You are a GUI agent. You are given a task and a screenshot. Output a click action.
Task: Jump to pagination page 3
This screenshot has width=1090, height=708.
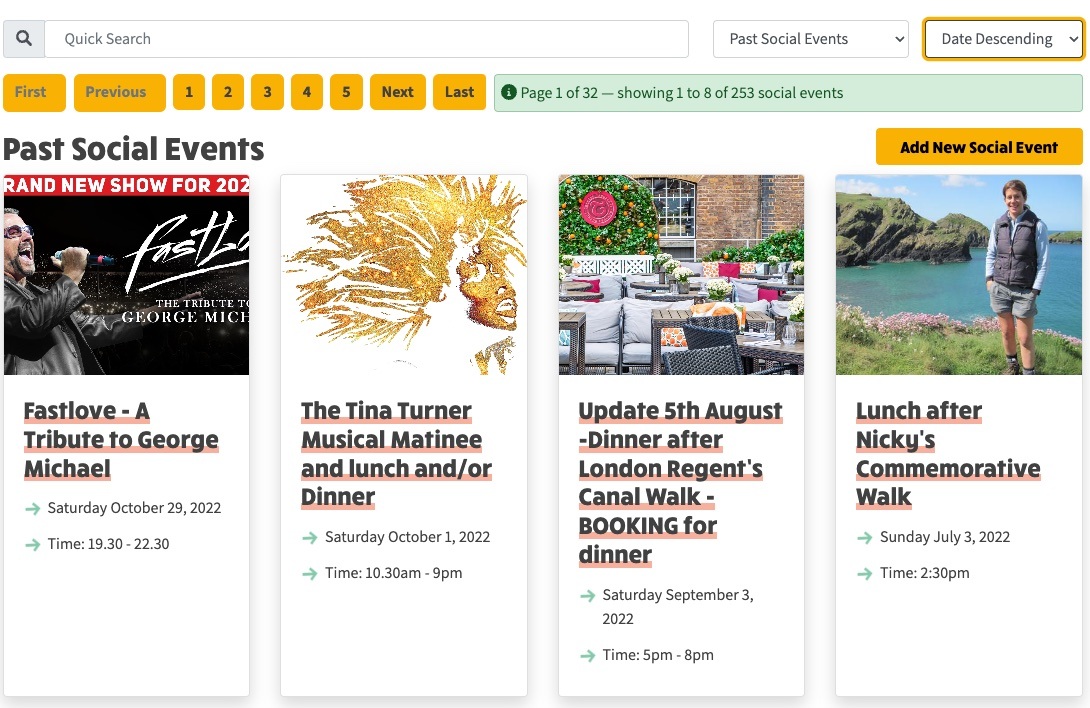(x=268, y=92)
